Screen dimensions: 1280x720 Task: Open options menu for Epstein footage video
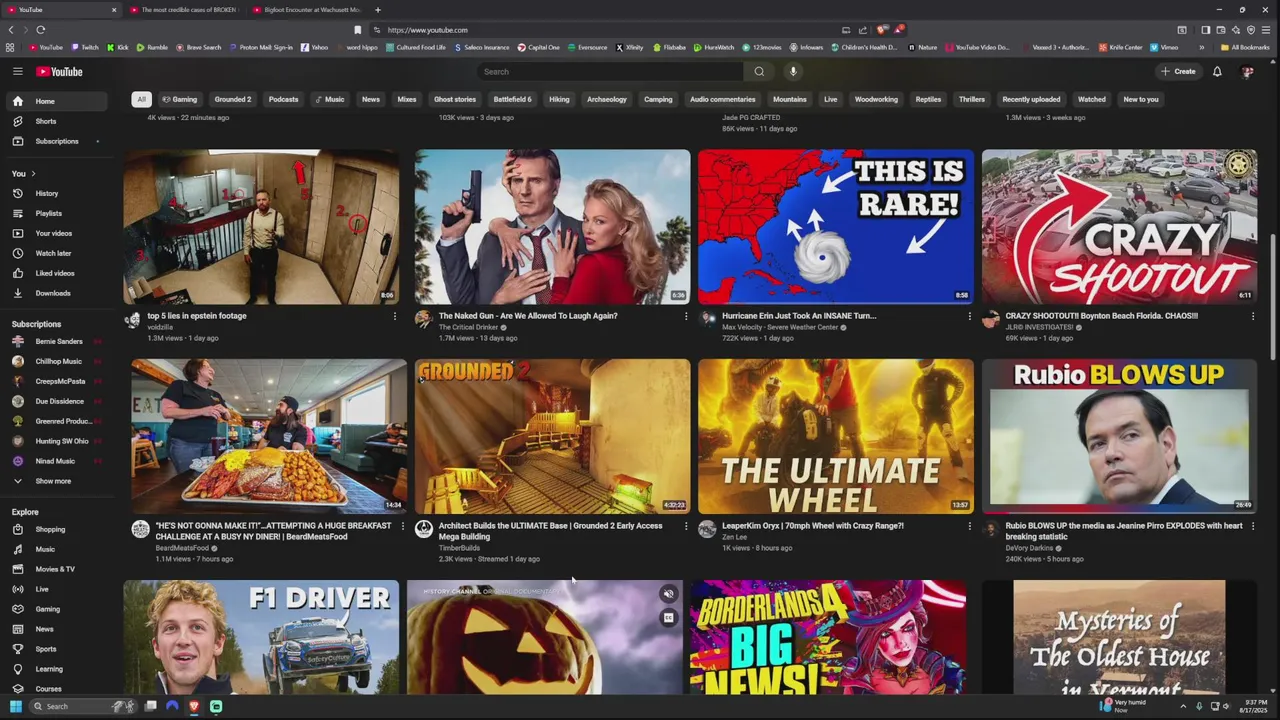(x=394, y=317)
